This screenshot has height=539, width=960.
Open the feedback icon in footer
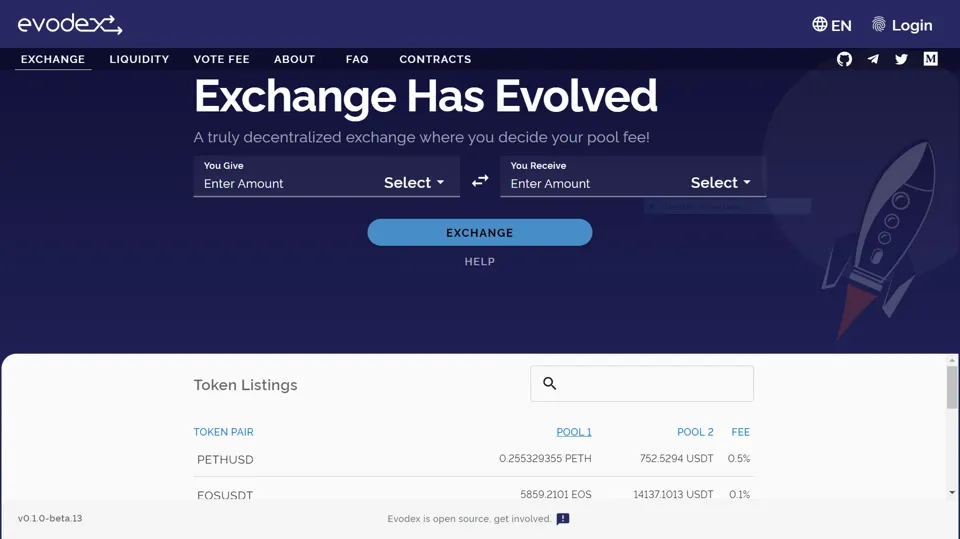point(563,519)
